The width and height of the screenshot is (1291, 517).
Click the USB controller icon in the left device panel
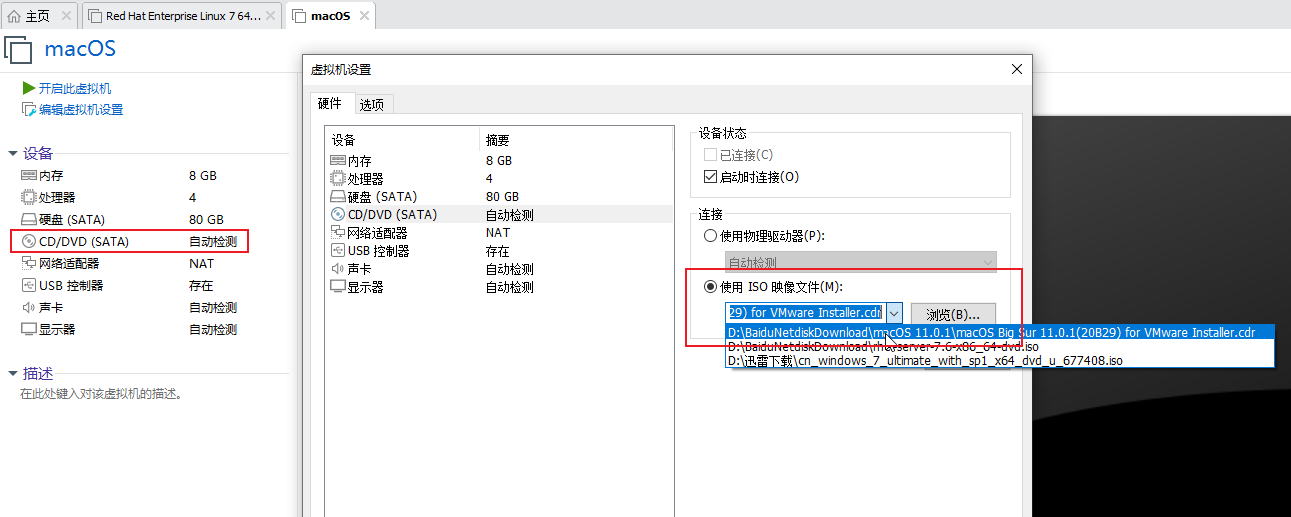click(29, 286)
